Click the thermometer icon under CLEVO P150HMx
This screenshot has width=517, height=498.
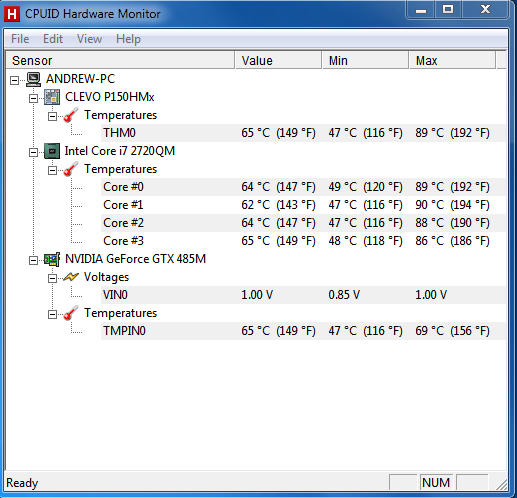(x=71, y=115)
